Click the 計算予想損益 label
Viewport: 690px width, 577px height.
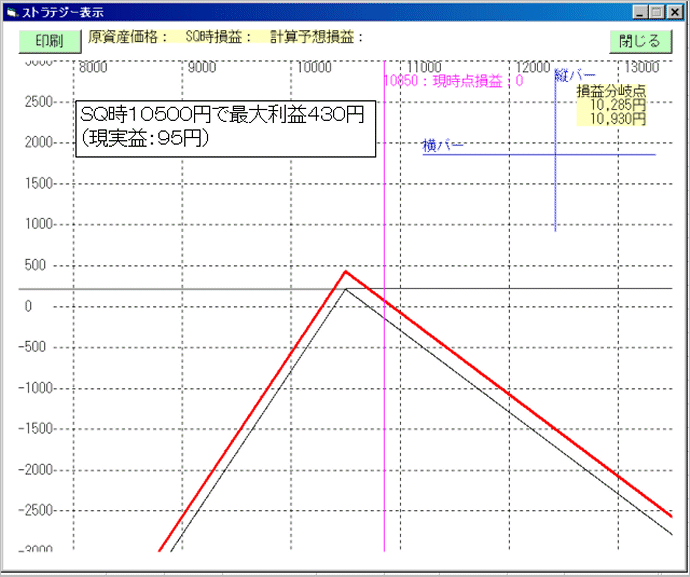point(316,37)
